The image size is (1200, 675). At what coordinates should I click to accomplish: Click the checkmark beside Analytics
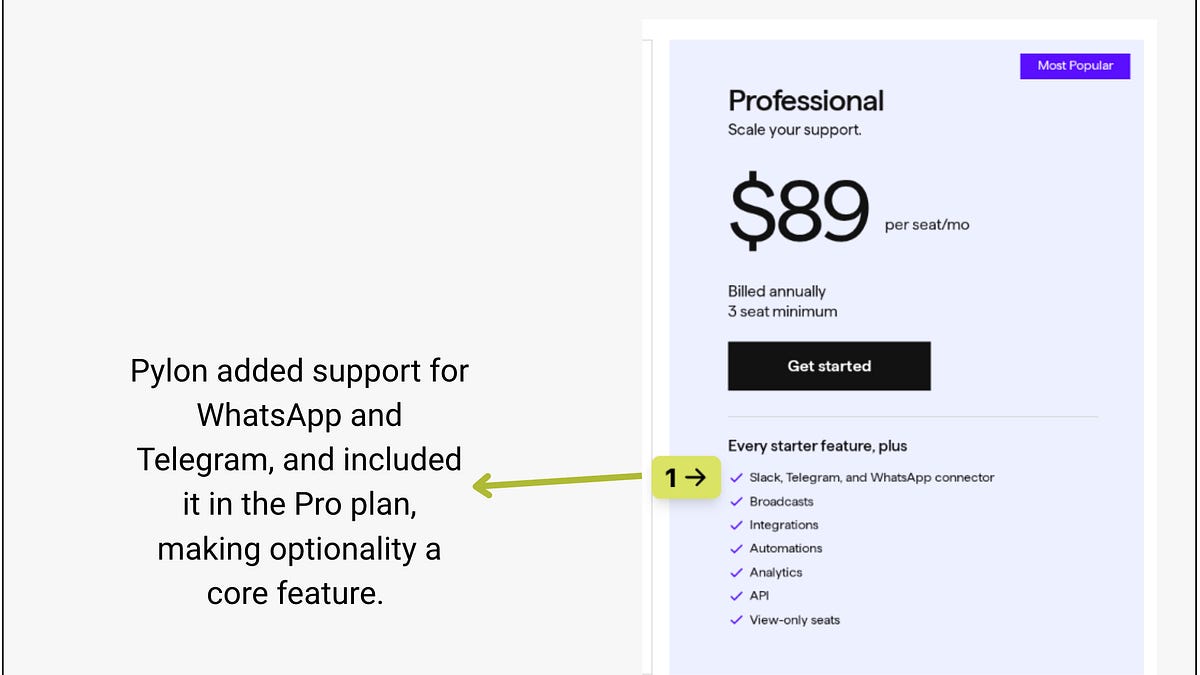pyautogui.click(x=735, y=572)
